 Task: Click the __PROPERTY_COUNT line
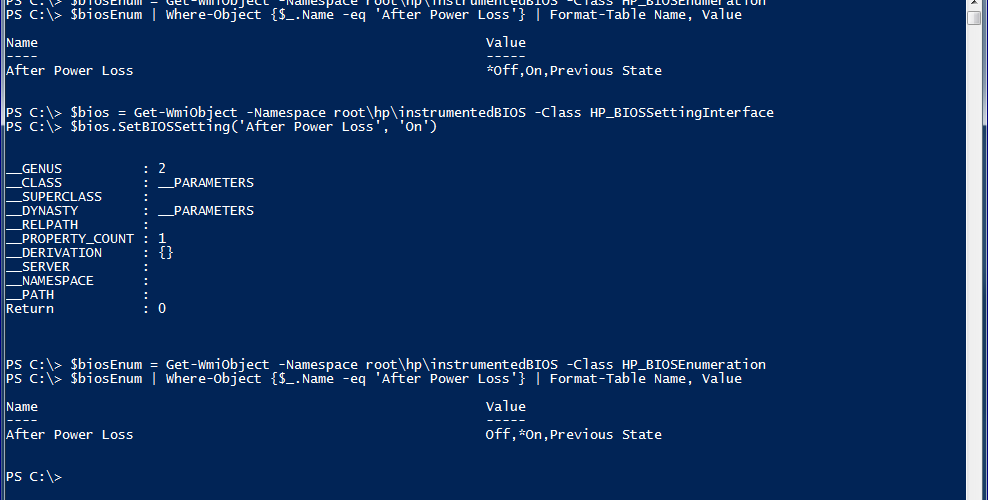[86, 239]
